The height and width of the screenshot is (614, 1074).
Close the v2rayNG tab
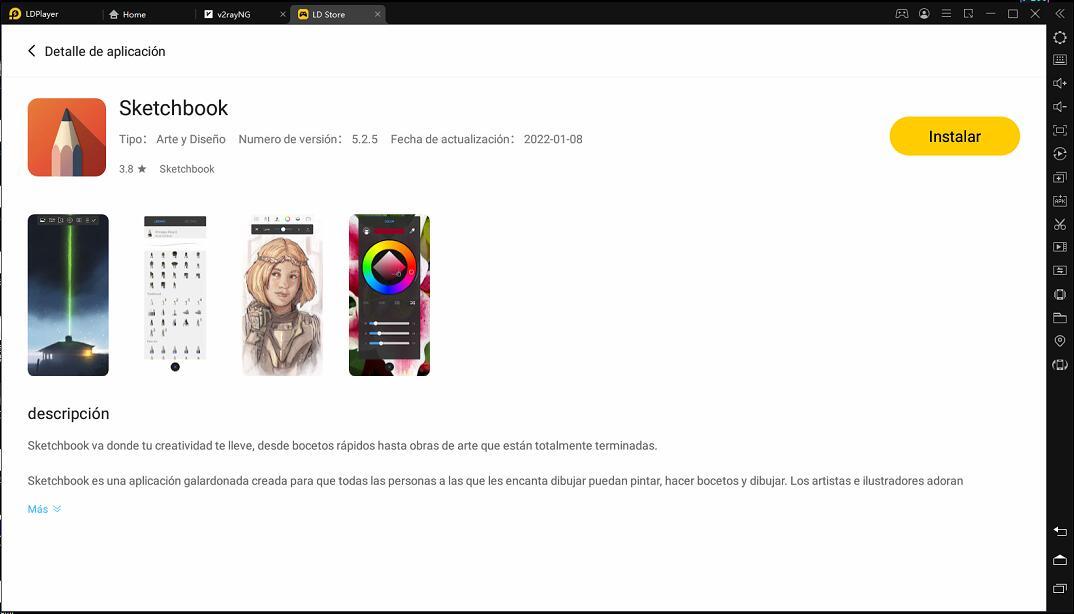click(x=283, y=14)
